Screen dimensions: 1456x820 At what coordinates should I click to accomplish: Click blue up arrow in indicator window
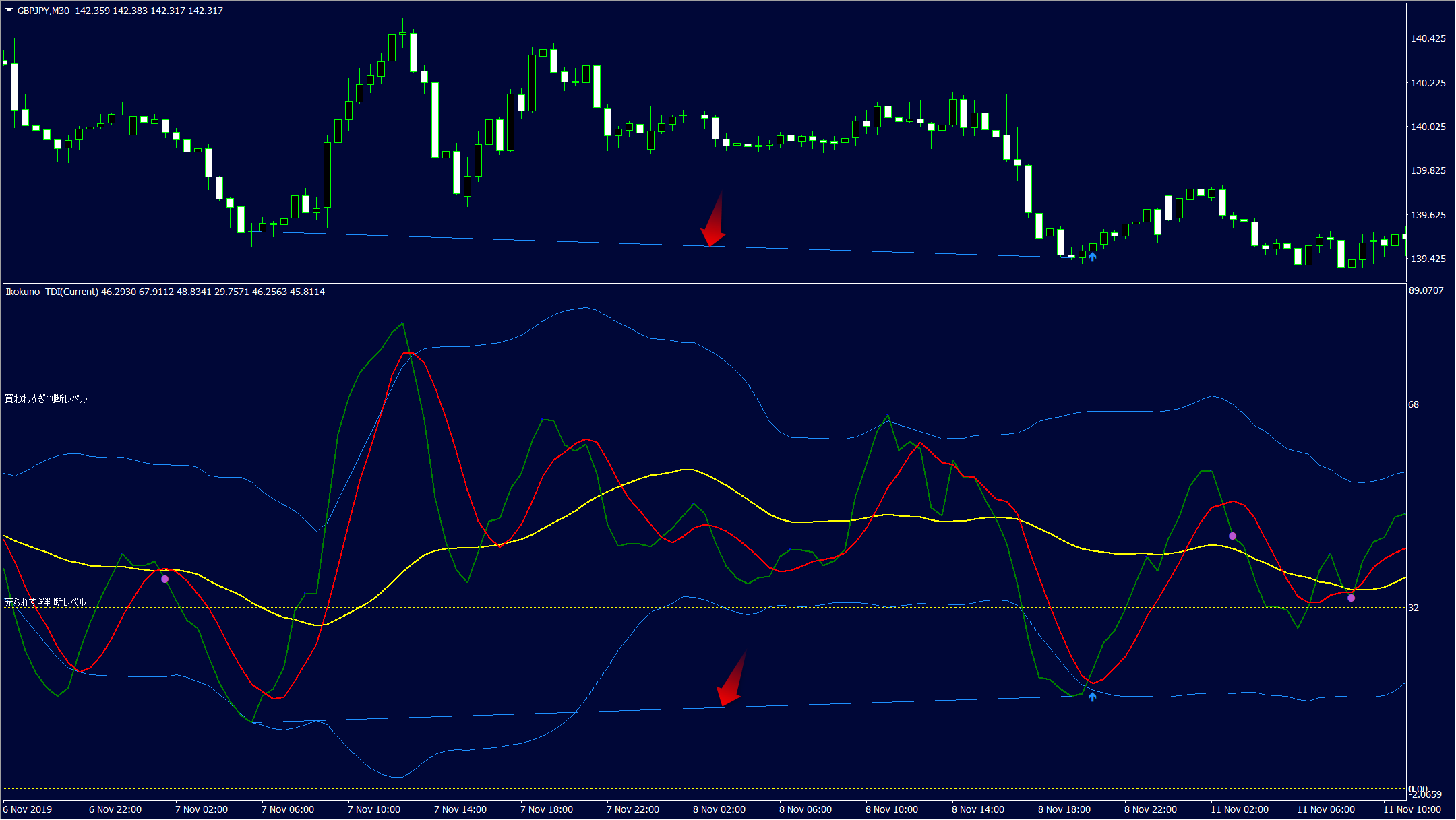(x=1092, y=697)
